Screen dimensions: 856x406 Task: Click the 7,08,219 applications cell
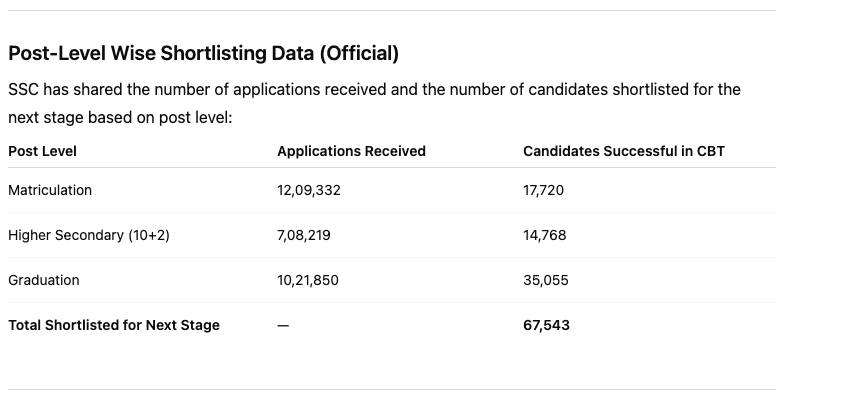304,235
